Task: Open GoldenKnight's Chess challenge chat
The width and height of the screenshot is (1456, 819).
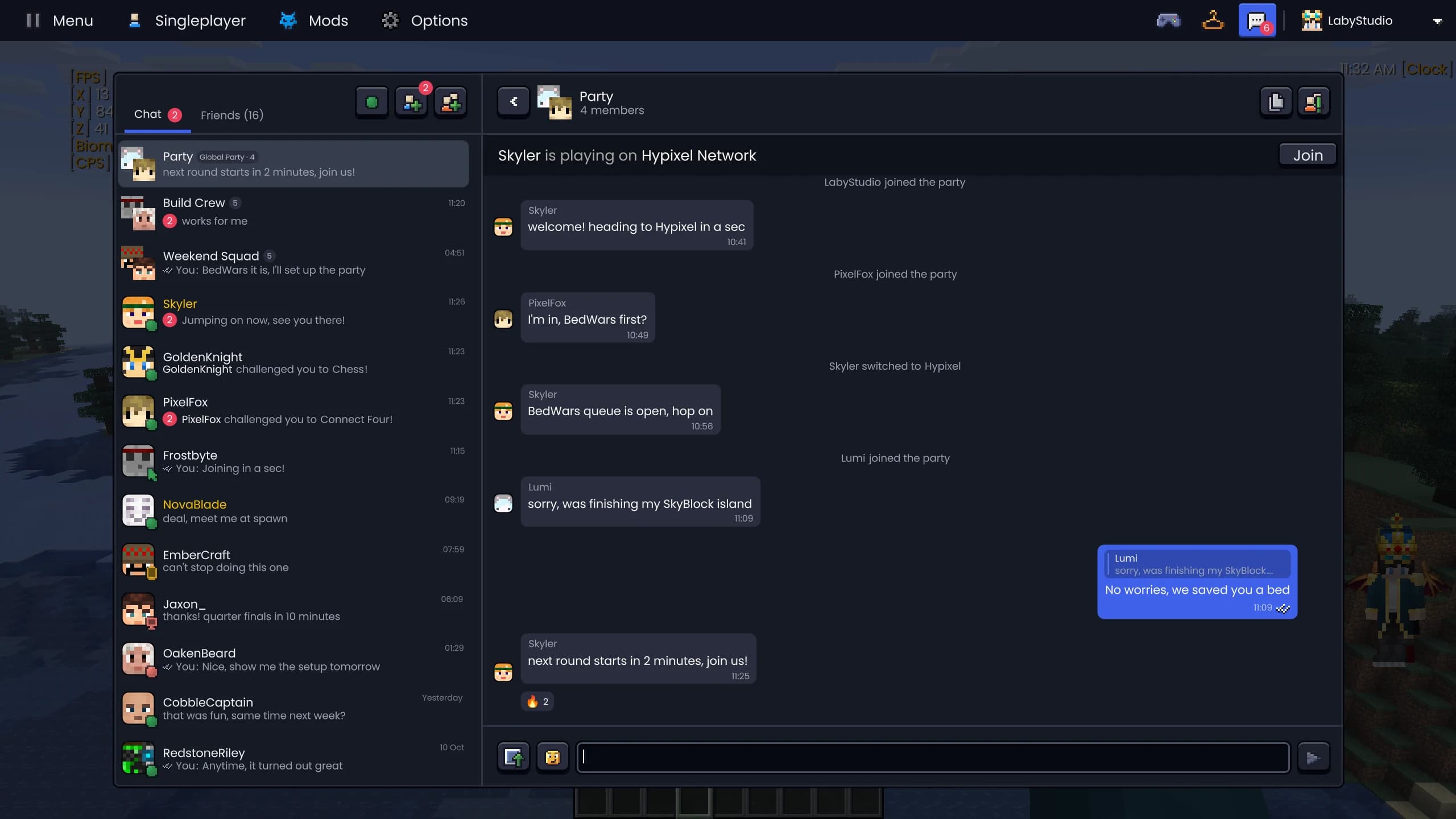Action: coord(293,362)
